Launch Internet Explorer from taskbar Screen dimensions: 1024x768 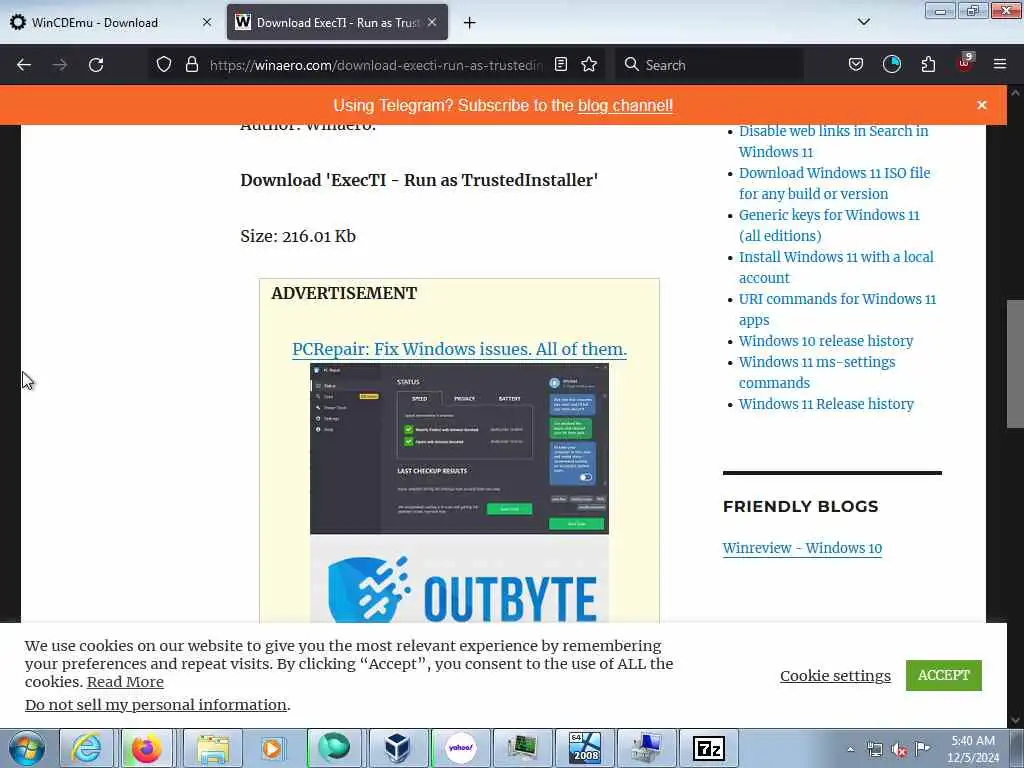[86, 748]
